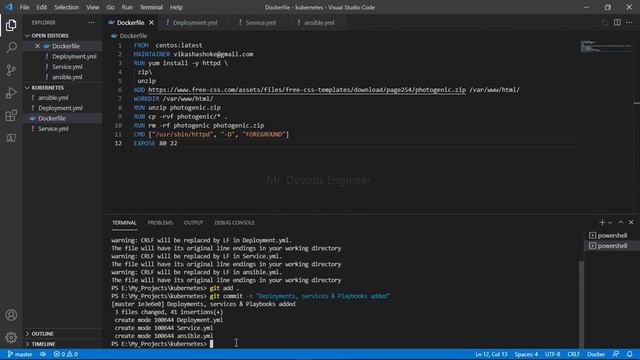Click the terminal vertical scrollbar
This screenshot has width=640, height=360.
tap(581, 304)
